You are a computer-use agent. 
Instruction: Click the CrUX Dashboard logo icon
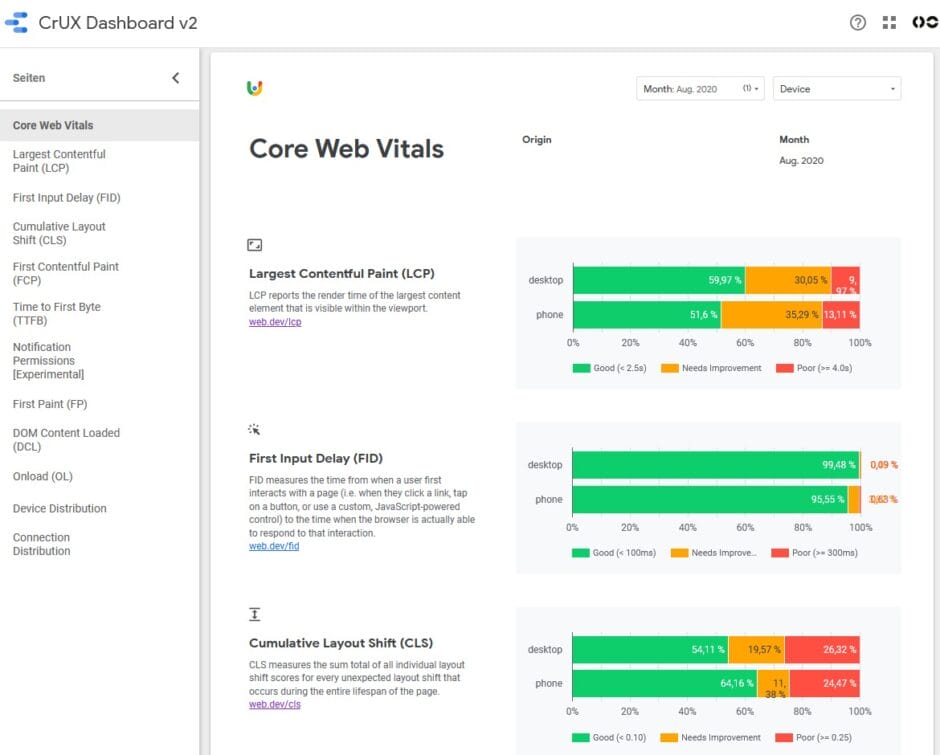tap(15, 20)
